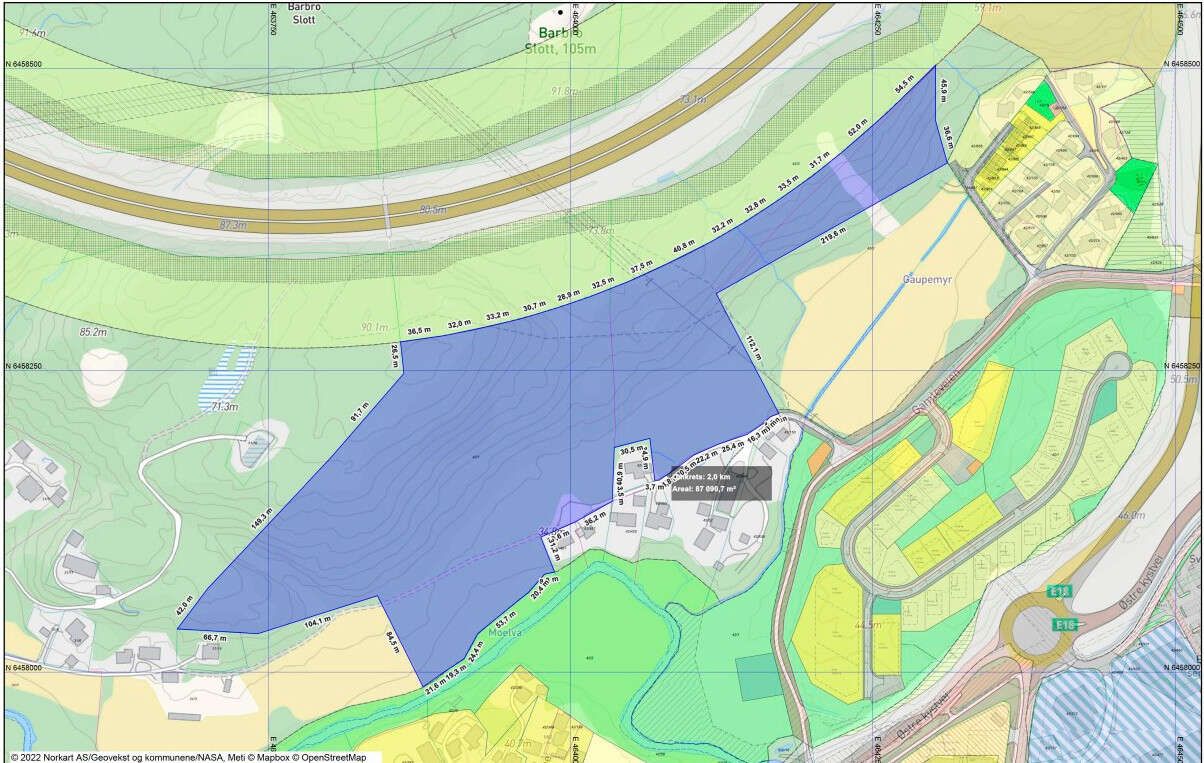Click the lower E18 road shield
The height and width of the screenshot is (763, 1204).
click(1066, 625)
